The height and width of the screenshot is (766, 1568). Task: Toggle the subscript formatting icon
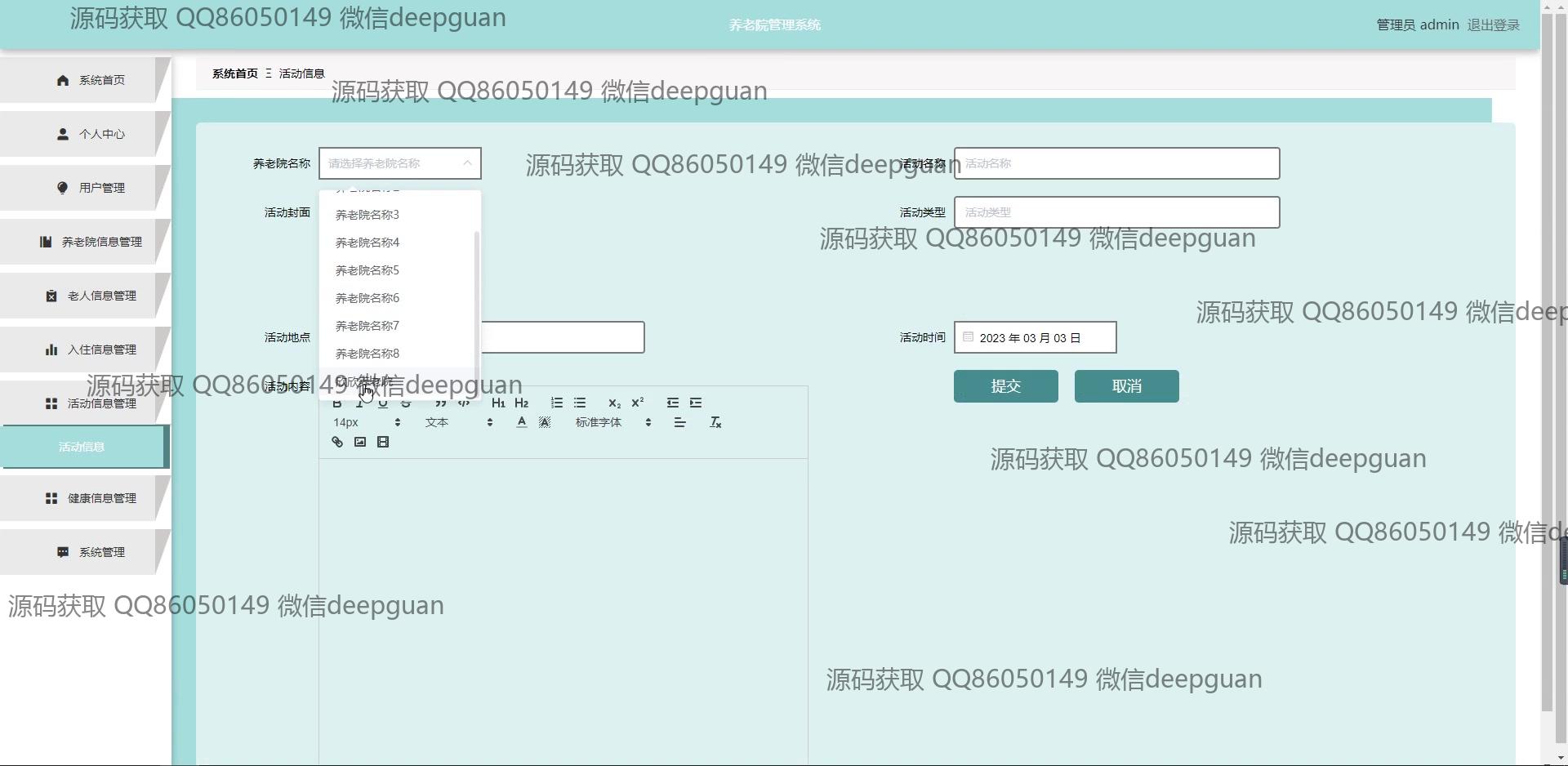coord(614,403)
